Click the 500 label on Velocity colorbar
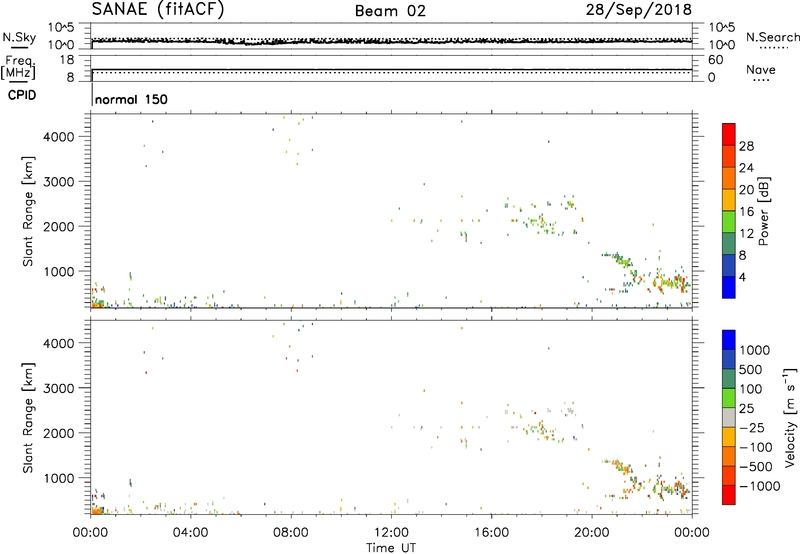 pyautogui.click(x=751, y=369)
